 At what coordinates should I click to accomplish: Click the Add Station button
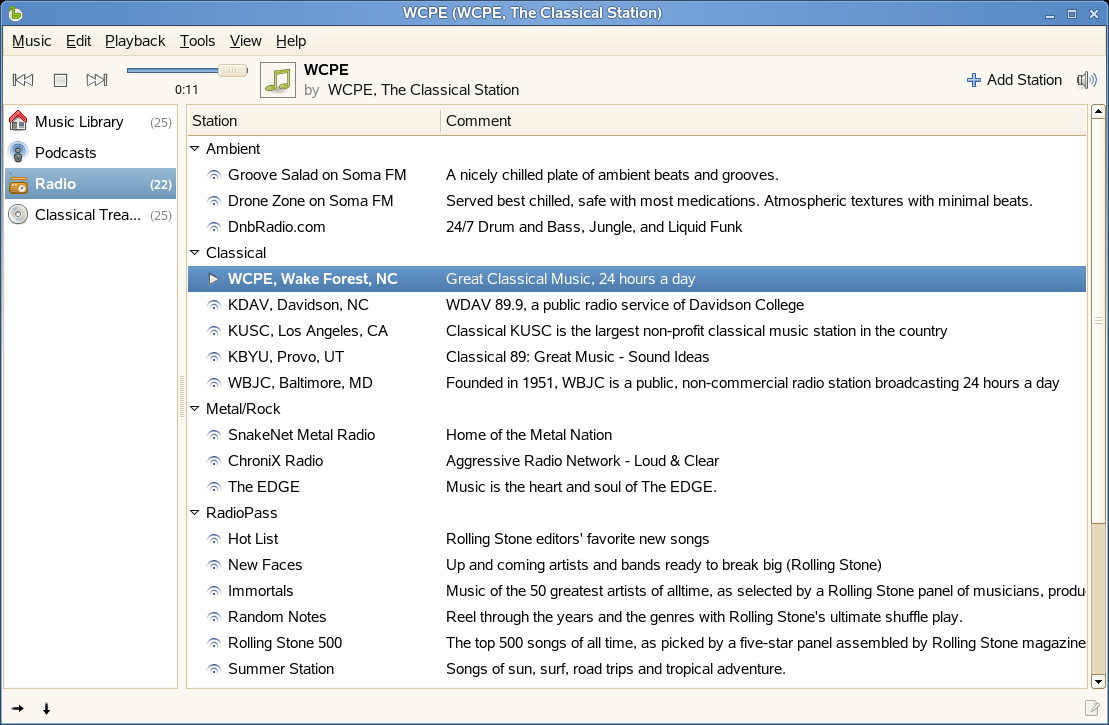(1014, 80)
